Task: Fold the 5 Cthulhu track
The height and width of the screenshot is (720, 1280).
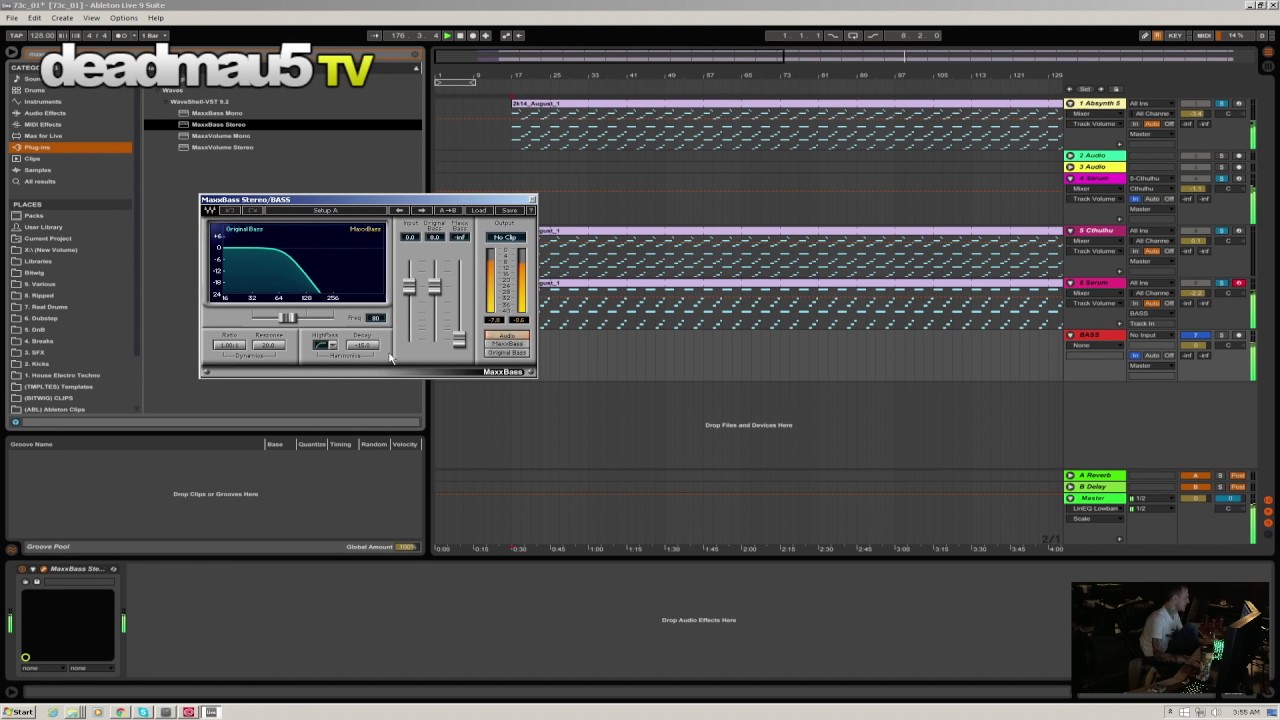Action: [x=1070, y=231]
